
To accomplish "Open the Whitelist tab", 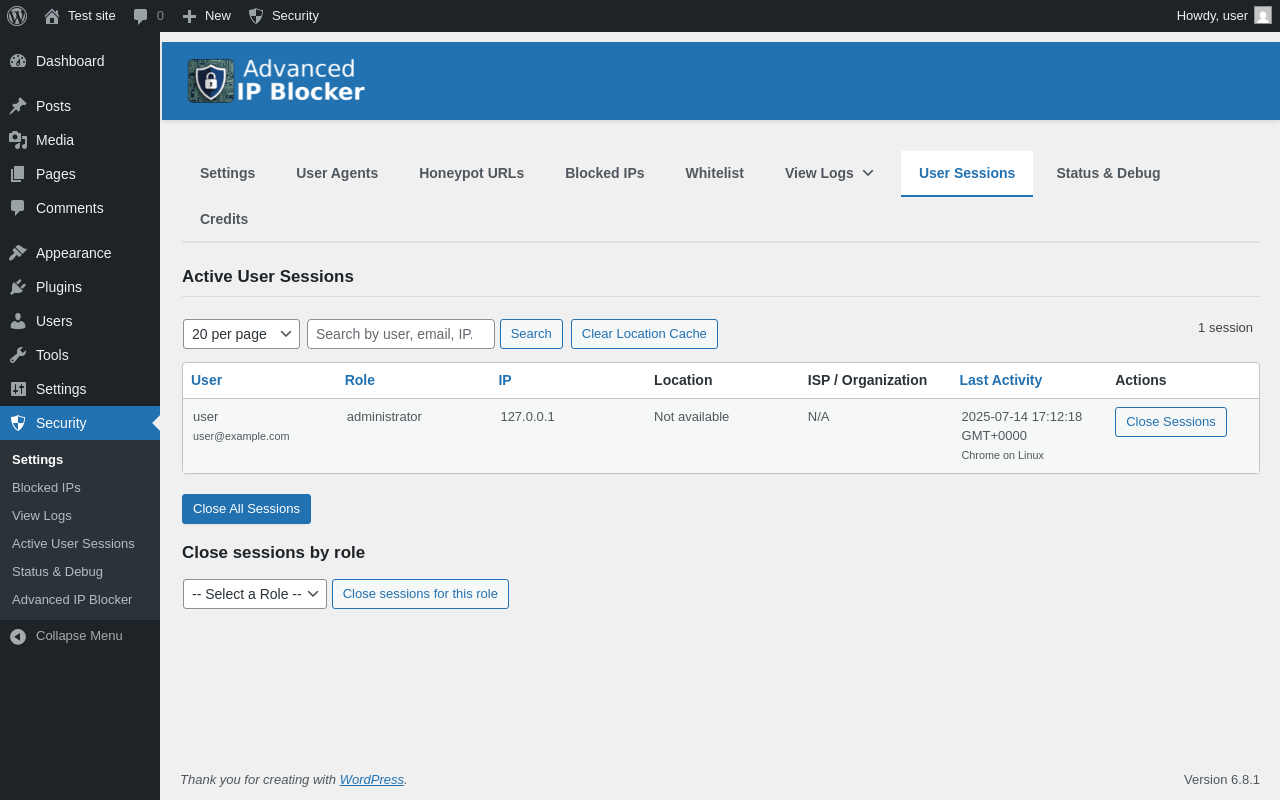I will 714,173.
